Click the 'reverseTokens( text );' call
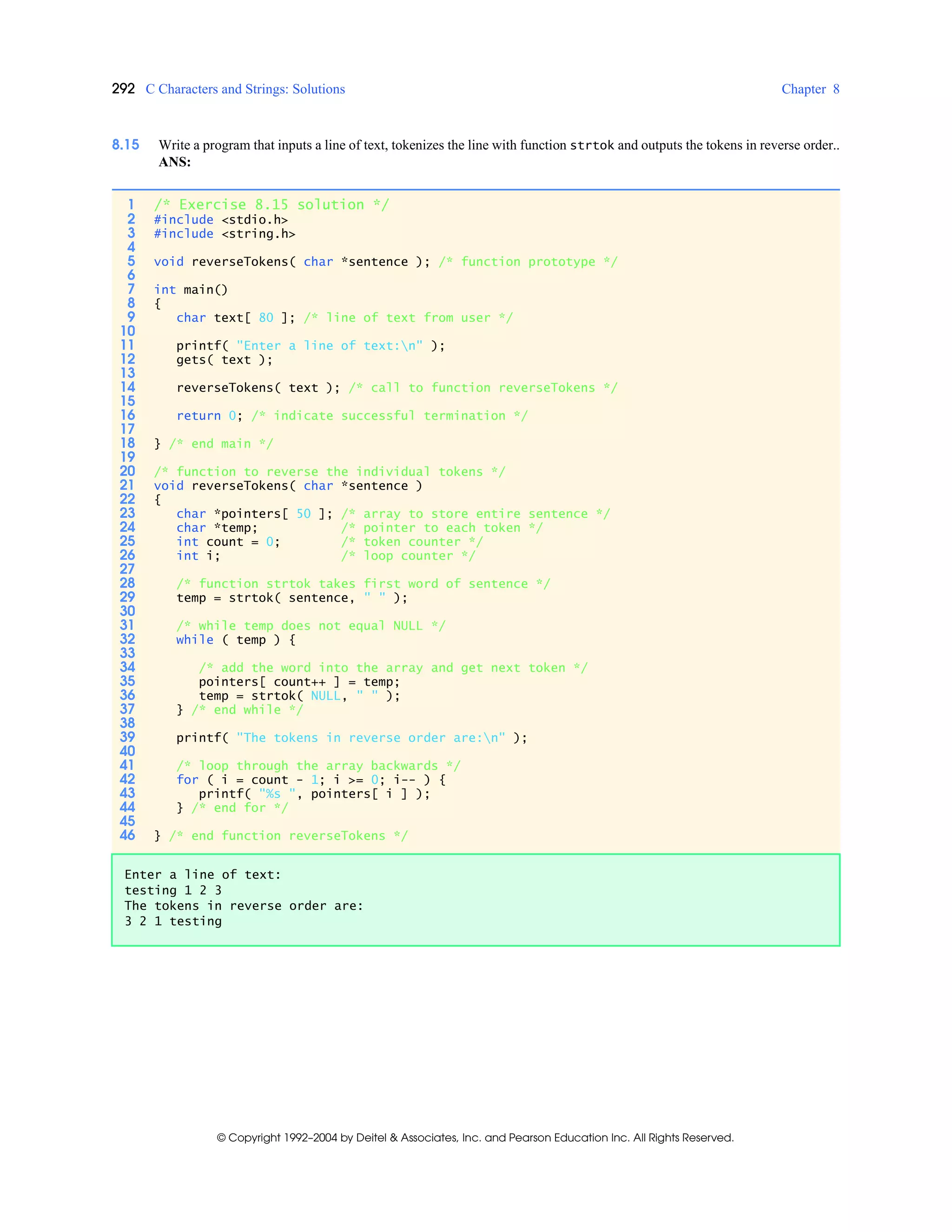The height and width of the screenshot is (1232, 952). tap(258, 388)
